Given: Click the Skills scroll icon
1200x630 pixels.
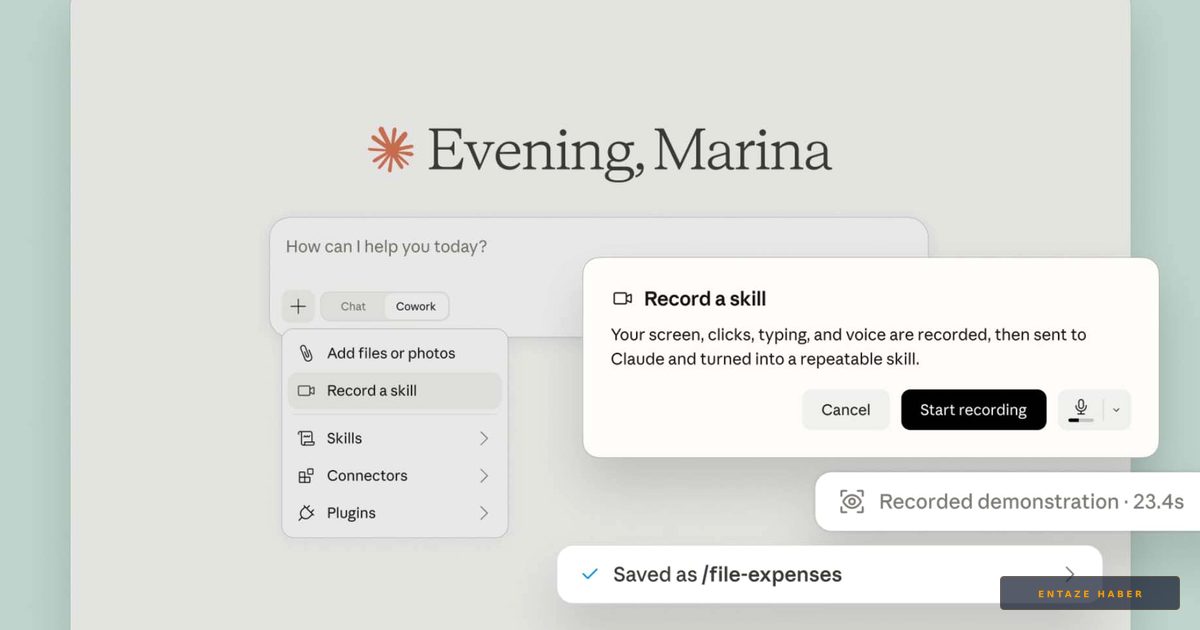Looking at the screenshot, I should point(306,438).
